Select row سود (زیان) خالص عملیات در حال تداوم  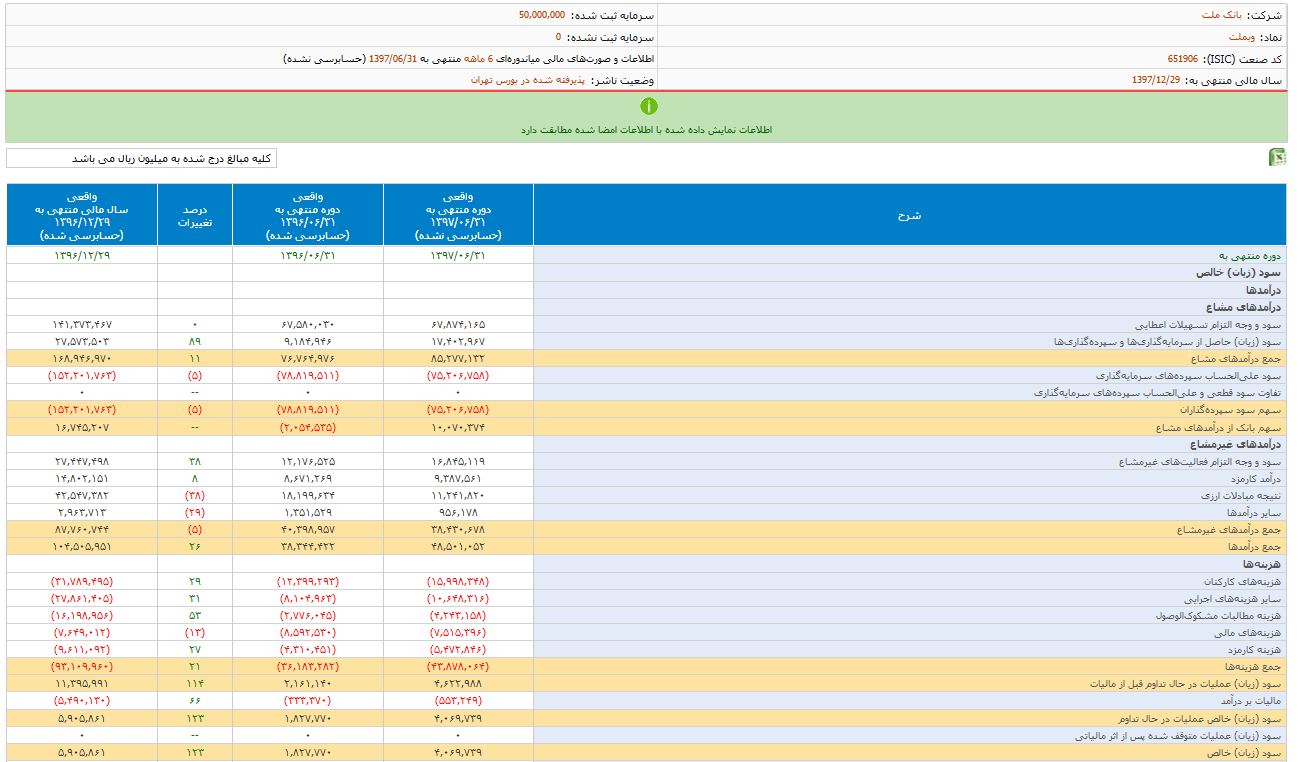coord(646,718)
